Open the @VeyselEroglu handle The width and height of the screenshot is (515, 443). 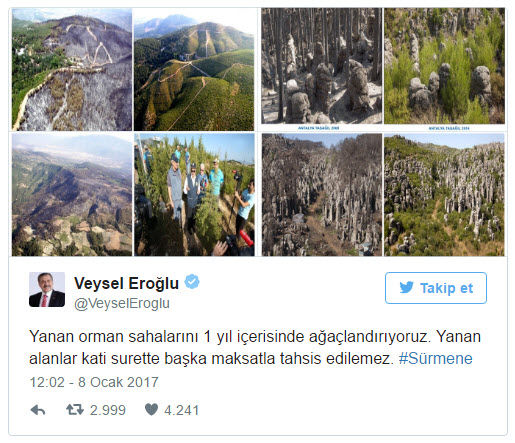[x=122, y=304]
